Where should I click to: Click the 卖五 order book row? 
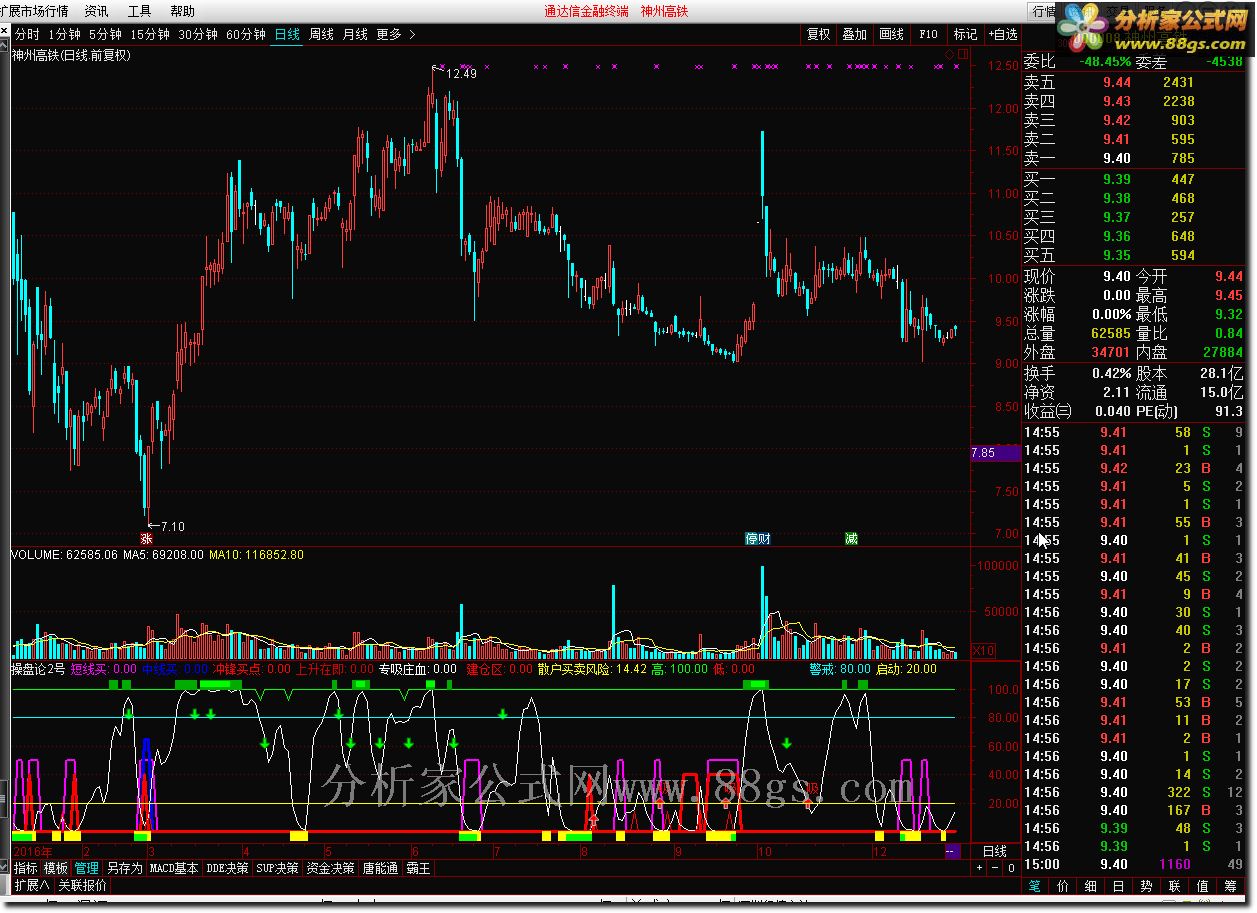pyautogui.click(x=1134, y=82)
